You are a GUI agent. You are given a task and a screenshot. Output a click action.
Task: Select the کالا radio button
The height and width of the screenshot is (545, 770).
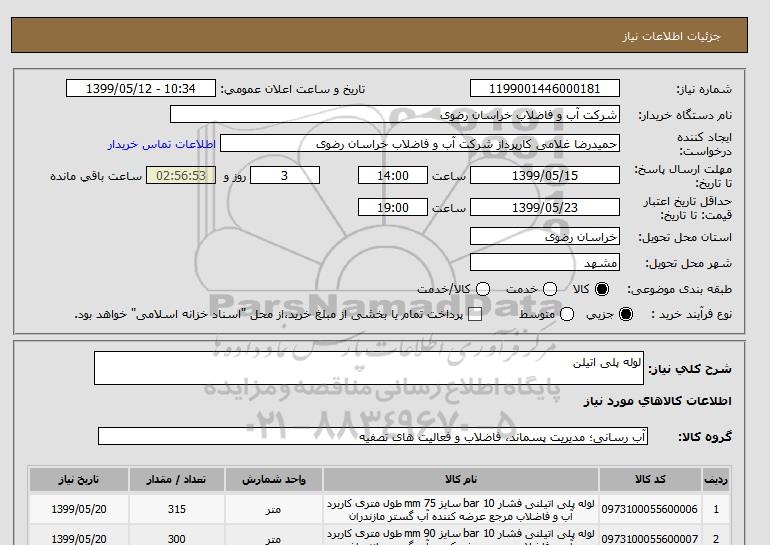[602, 289]
